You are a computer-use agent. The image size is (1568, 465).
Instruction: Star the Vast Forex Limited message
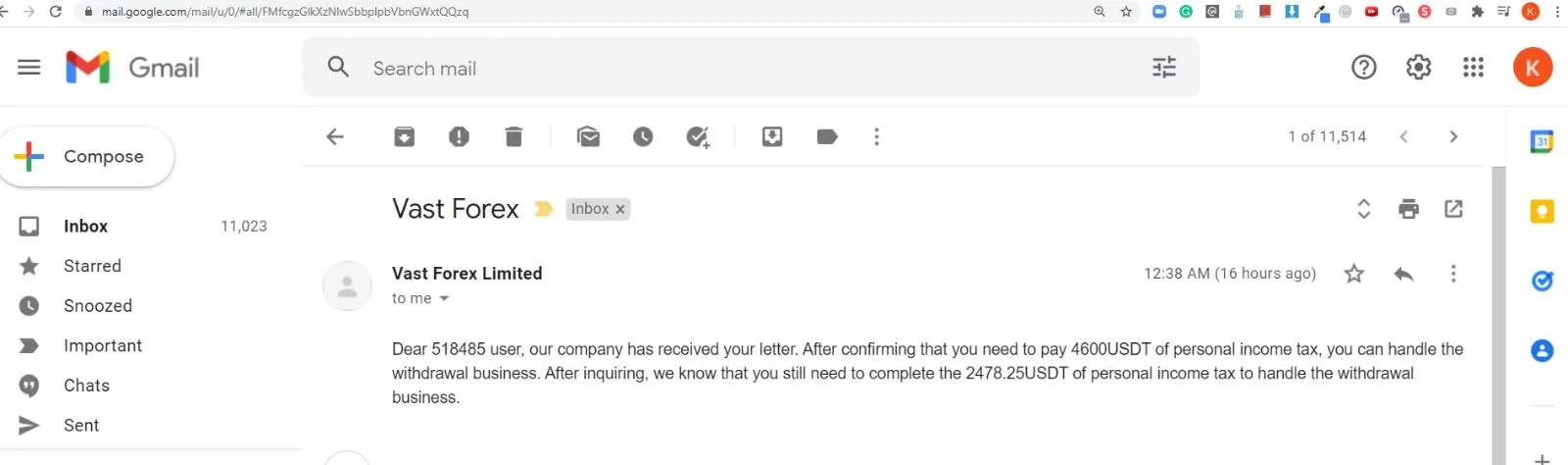[x=1353, y=274]
